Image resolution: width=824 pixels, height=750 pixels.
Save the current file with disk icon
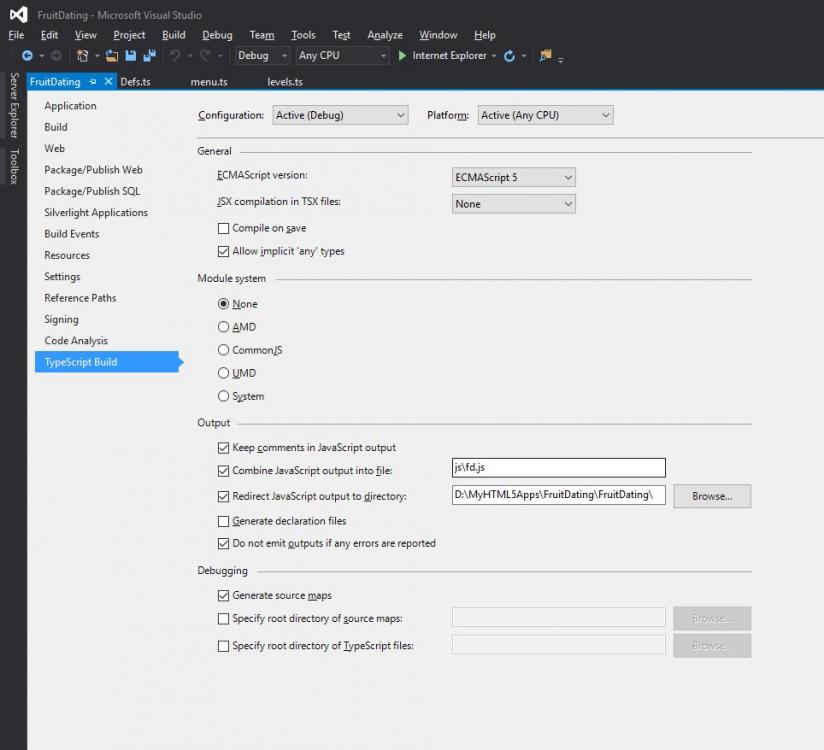(x=130, y=56)
